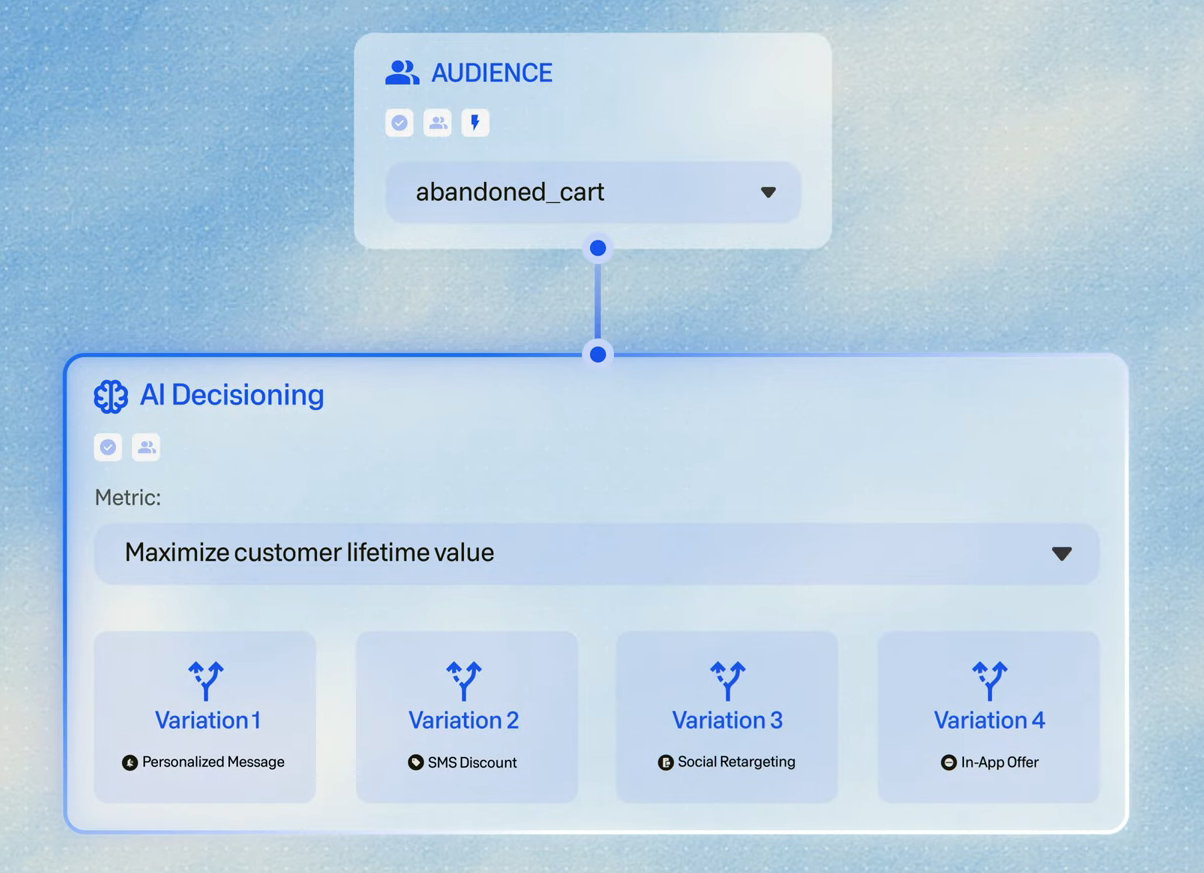The height and width of the screenshot is (873, 1204).
Task: Select the Audience card output connector dot
Action: [x=598, y=248]
